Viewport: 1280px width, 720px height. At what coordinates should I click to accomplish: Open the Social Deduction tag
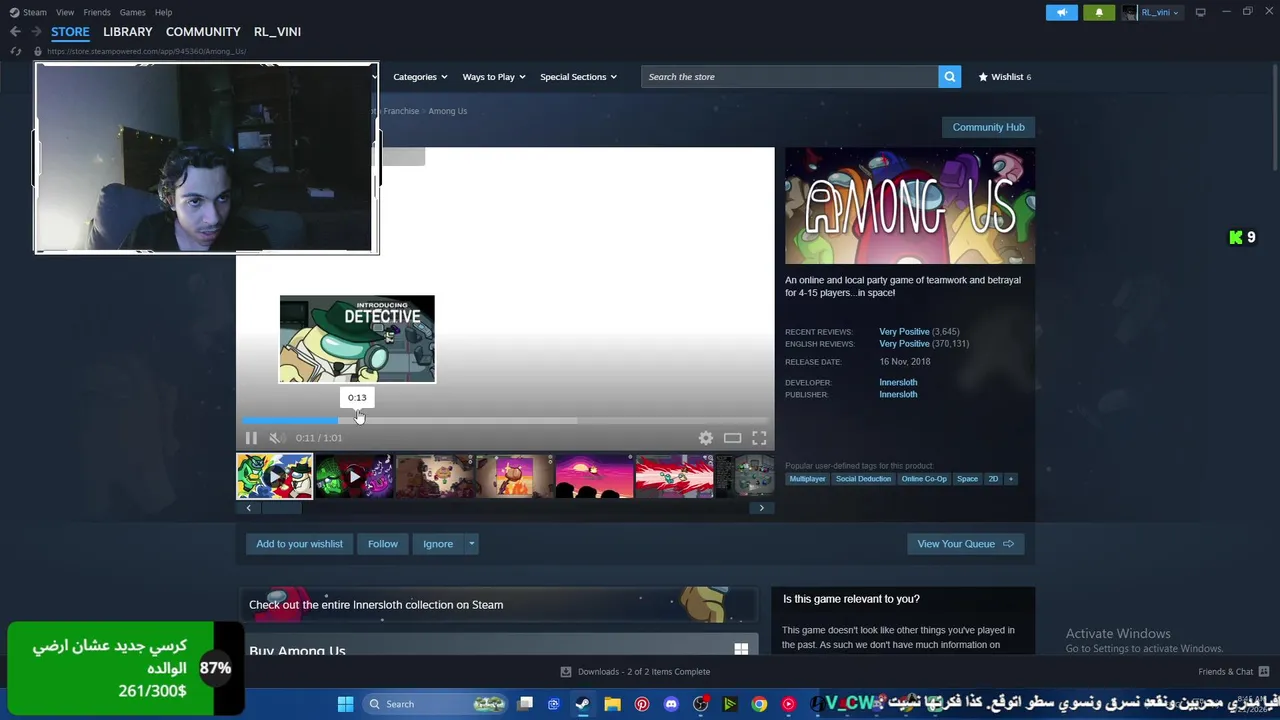(x=863, y=479)
